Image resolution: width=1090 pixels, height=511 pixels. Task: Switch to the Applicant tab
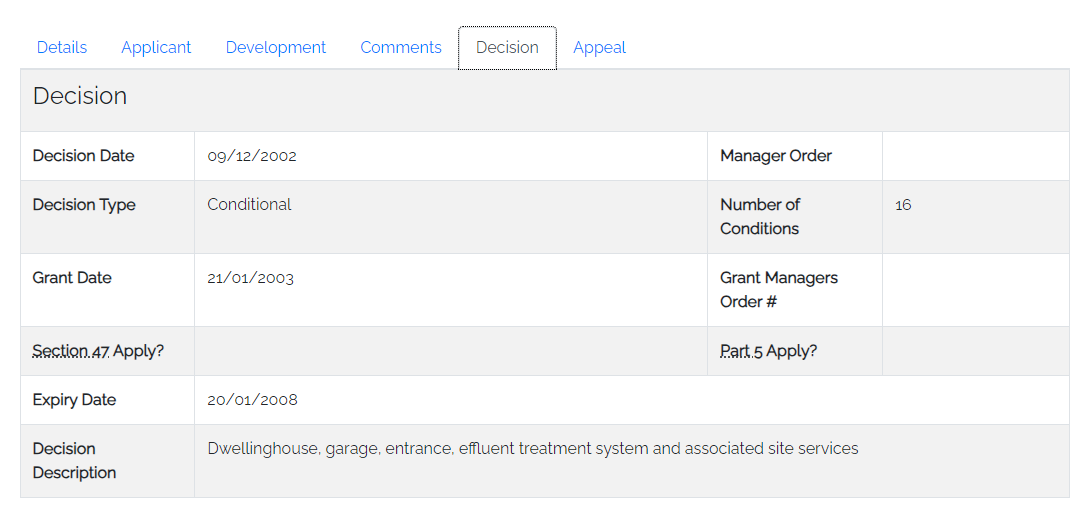[156, 47]
